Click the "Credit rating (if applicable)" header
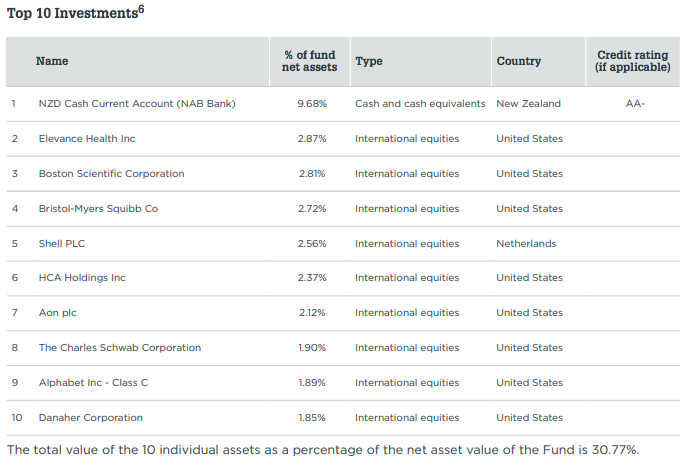This screenshot has width=688, height=465. pyautogui.click(x=633, y=61)
